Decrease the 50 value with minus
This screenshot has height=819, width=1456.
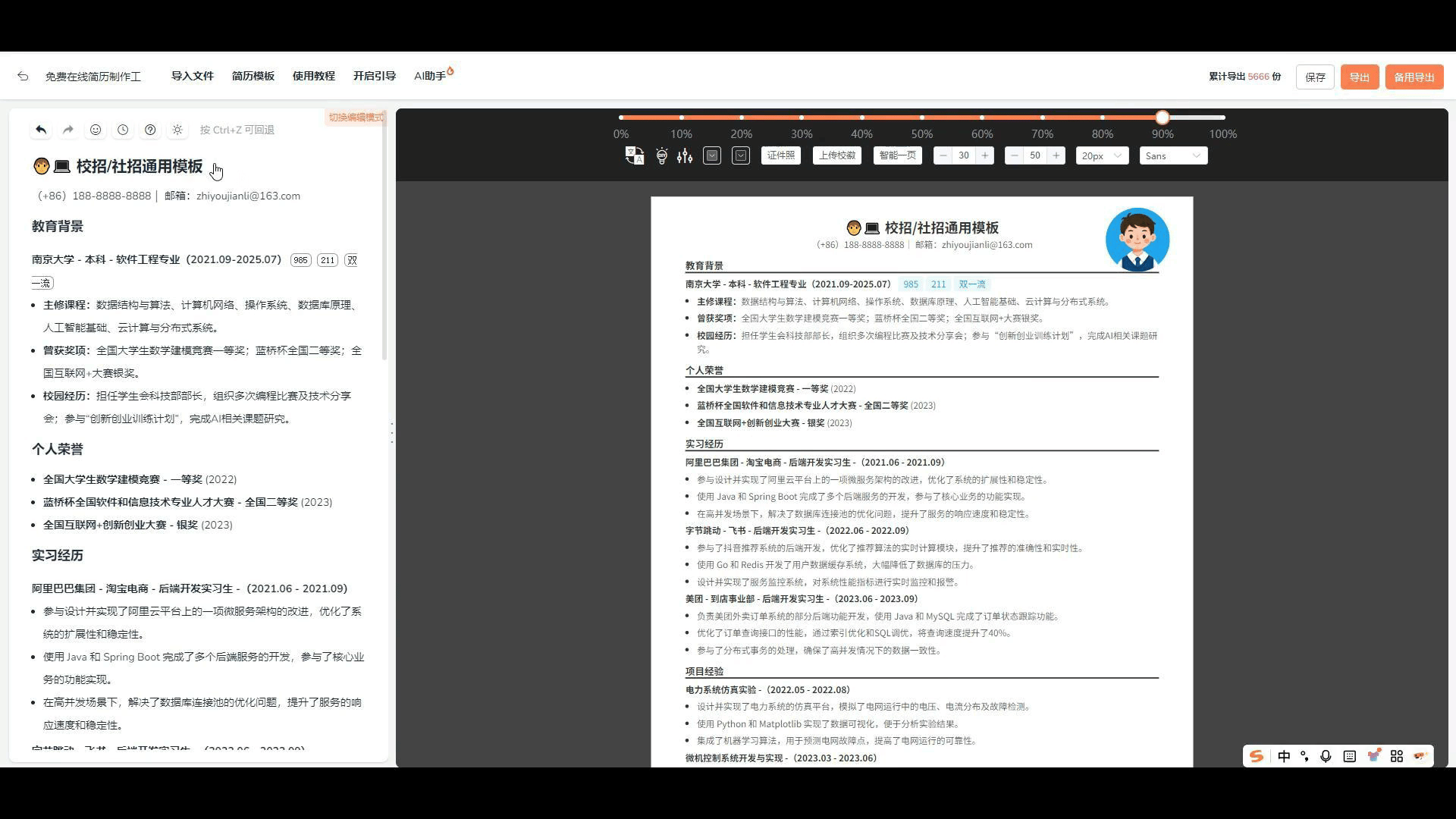[x=1014, y=156]
